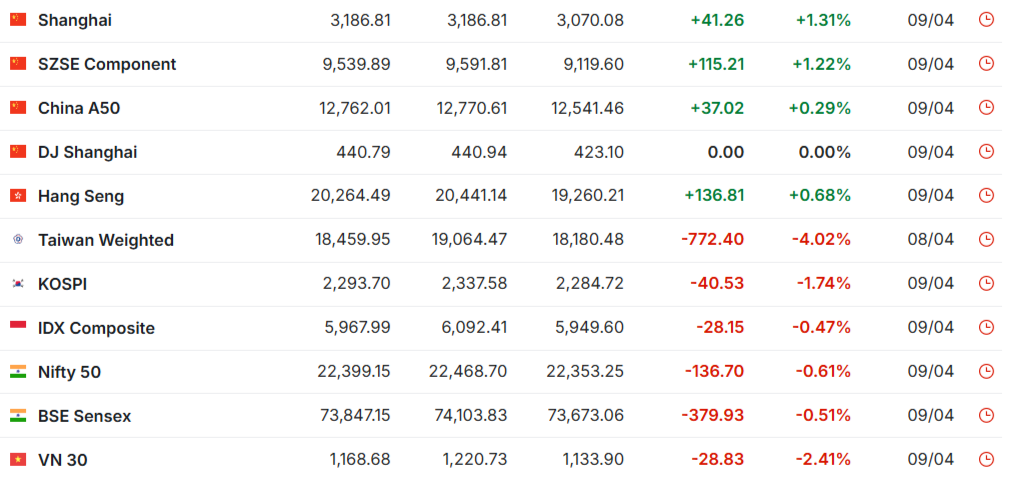Go to the China A50 index
Screen dimensions: 1009x477
(79, 108)
